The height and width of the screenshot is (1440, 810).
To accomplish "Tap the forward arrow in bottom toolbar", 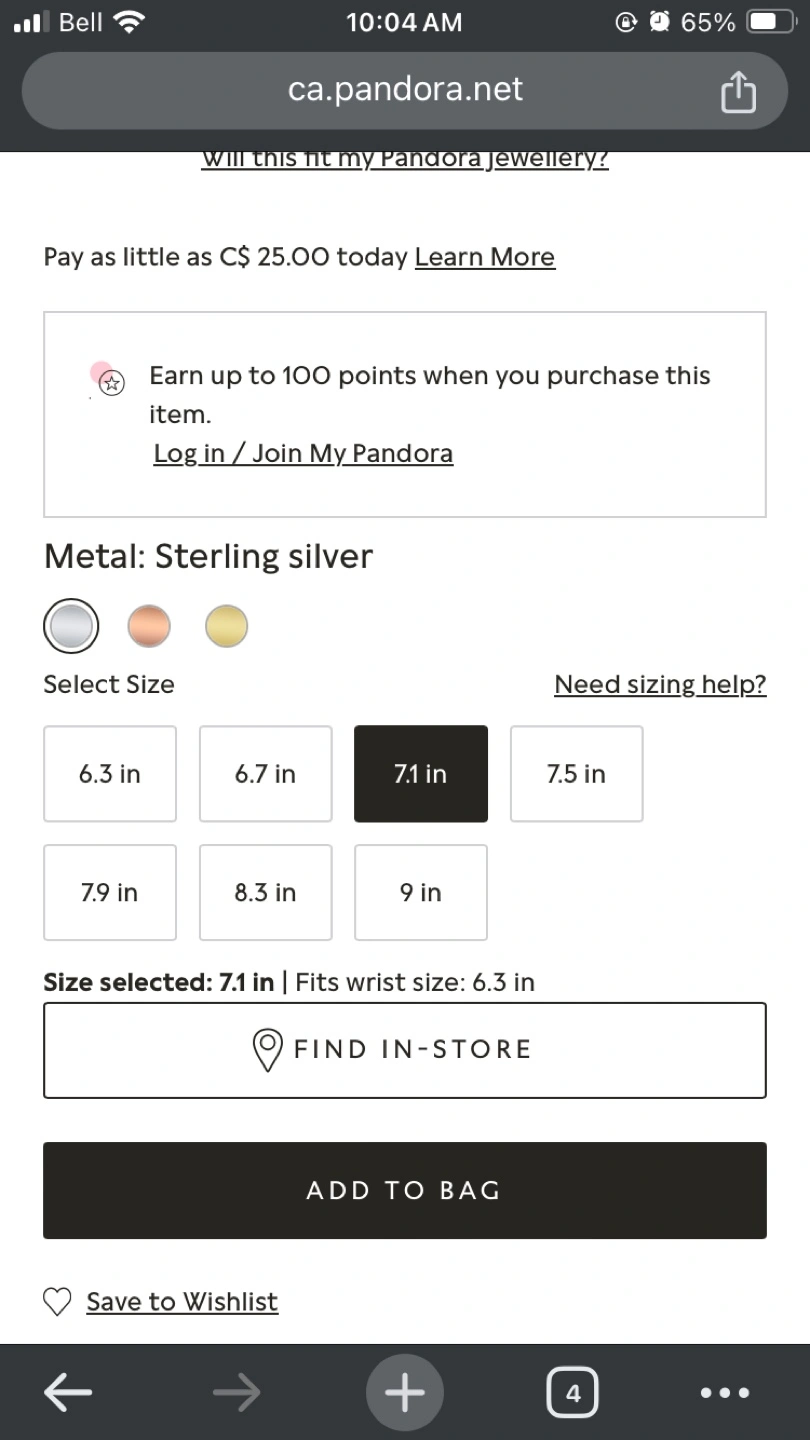I will [x=237, y=1392].
